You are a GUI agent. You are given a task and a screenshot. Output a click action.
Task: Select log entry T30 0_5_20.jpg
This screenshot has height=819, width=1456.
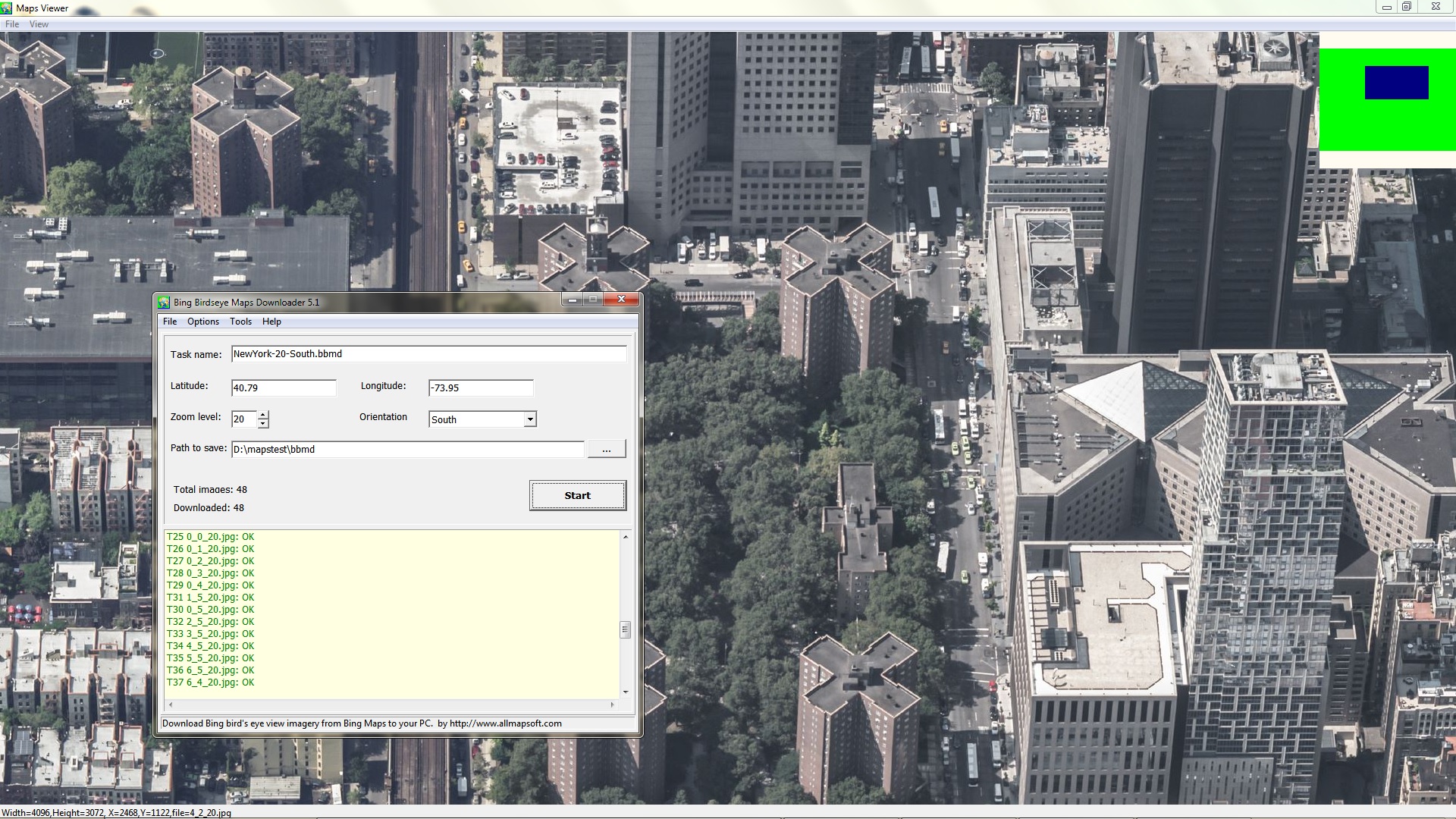point(210,610)
